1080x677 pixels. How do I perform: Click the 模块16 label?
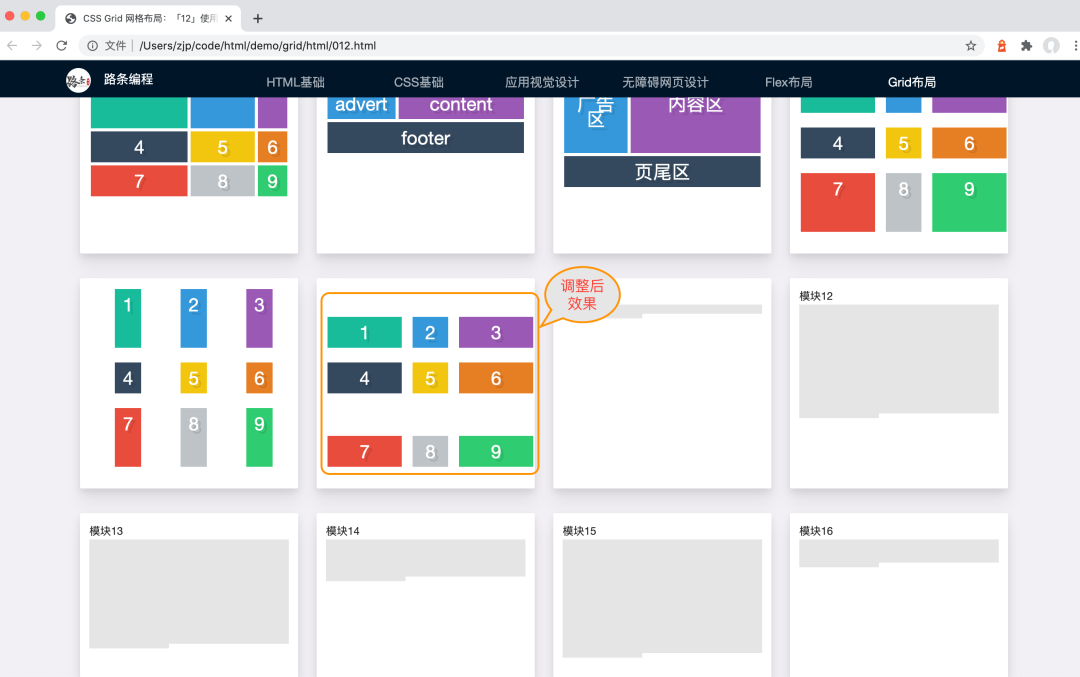(x=816, y=531)
